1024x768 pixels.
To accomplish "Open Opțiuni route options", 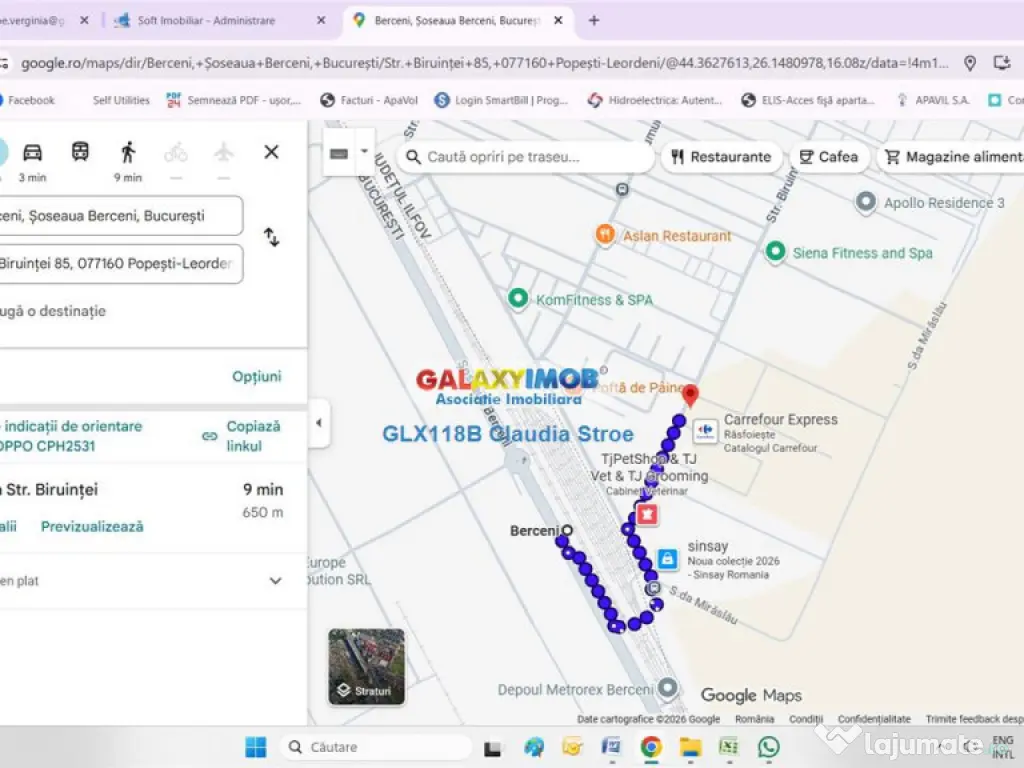I will tap(257, 377).
